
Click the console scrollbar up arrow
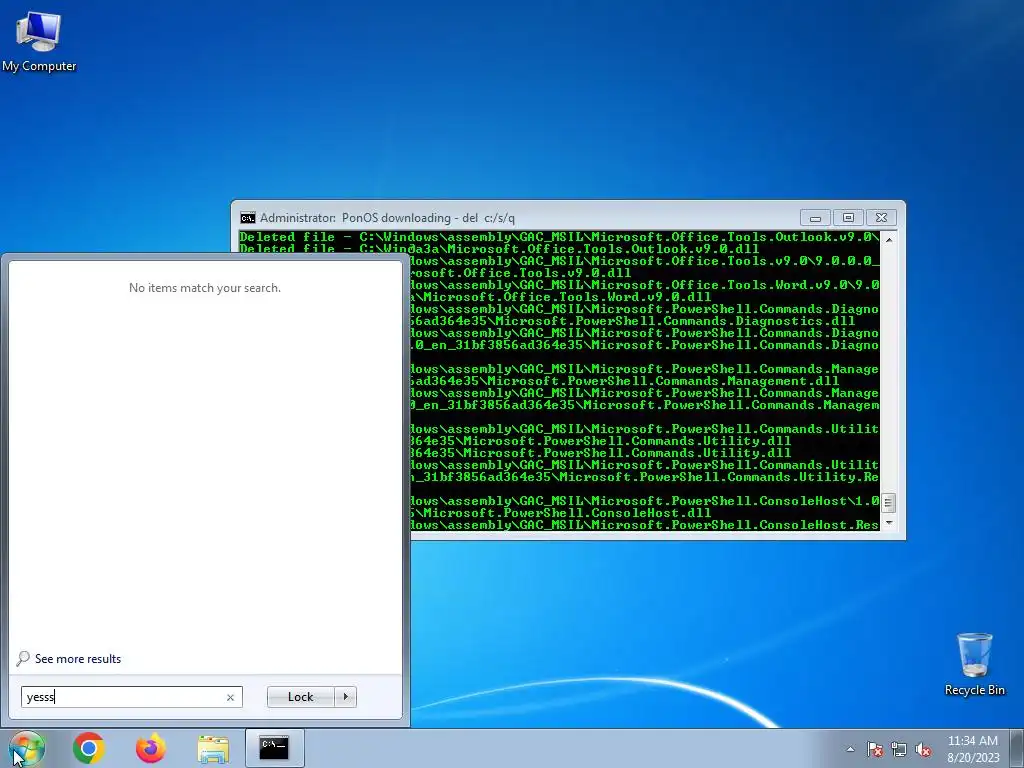(888, 240)
